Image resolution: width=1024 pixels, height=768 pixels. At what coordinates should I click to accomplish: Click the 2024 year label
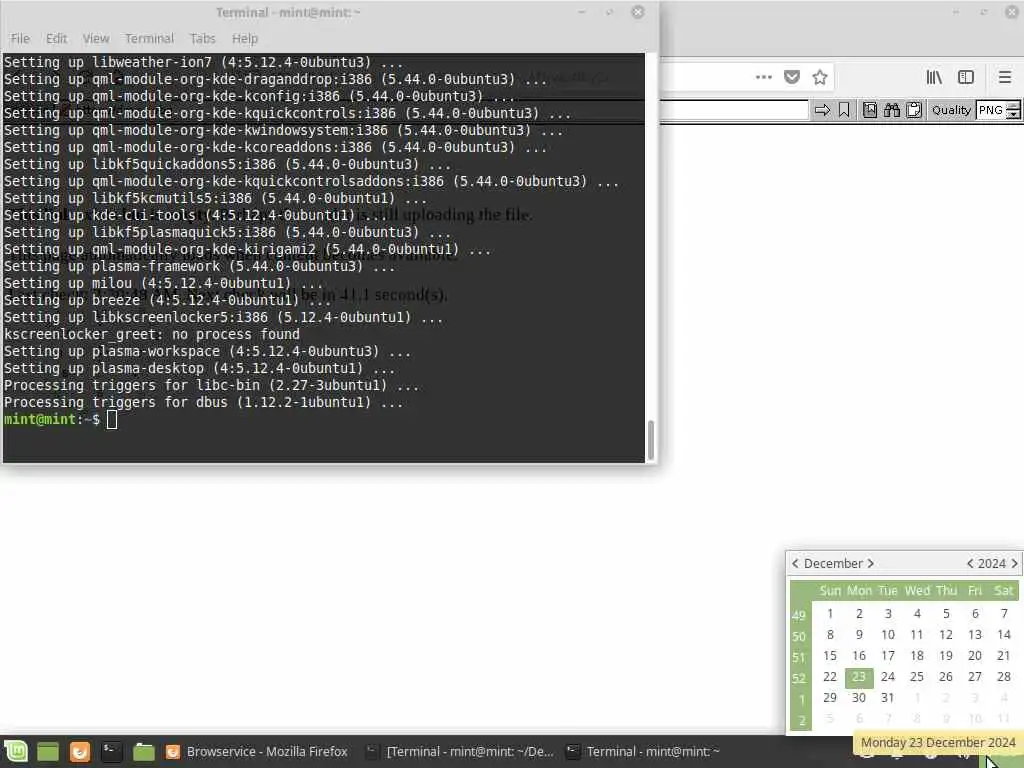(x=991, y=564)
